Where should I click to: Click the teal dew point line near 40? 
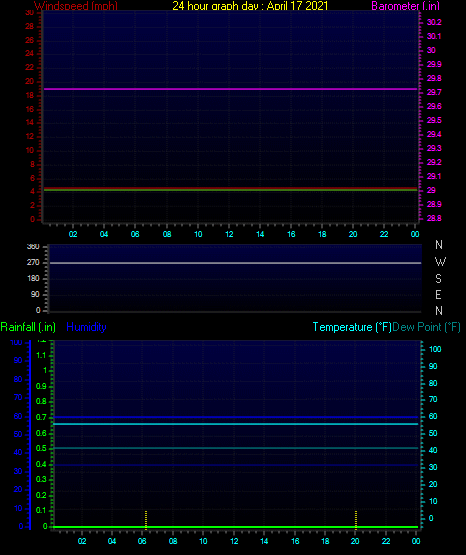pyautogui.click(x=235, y=448)
